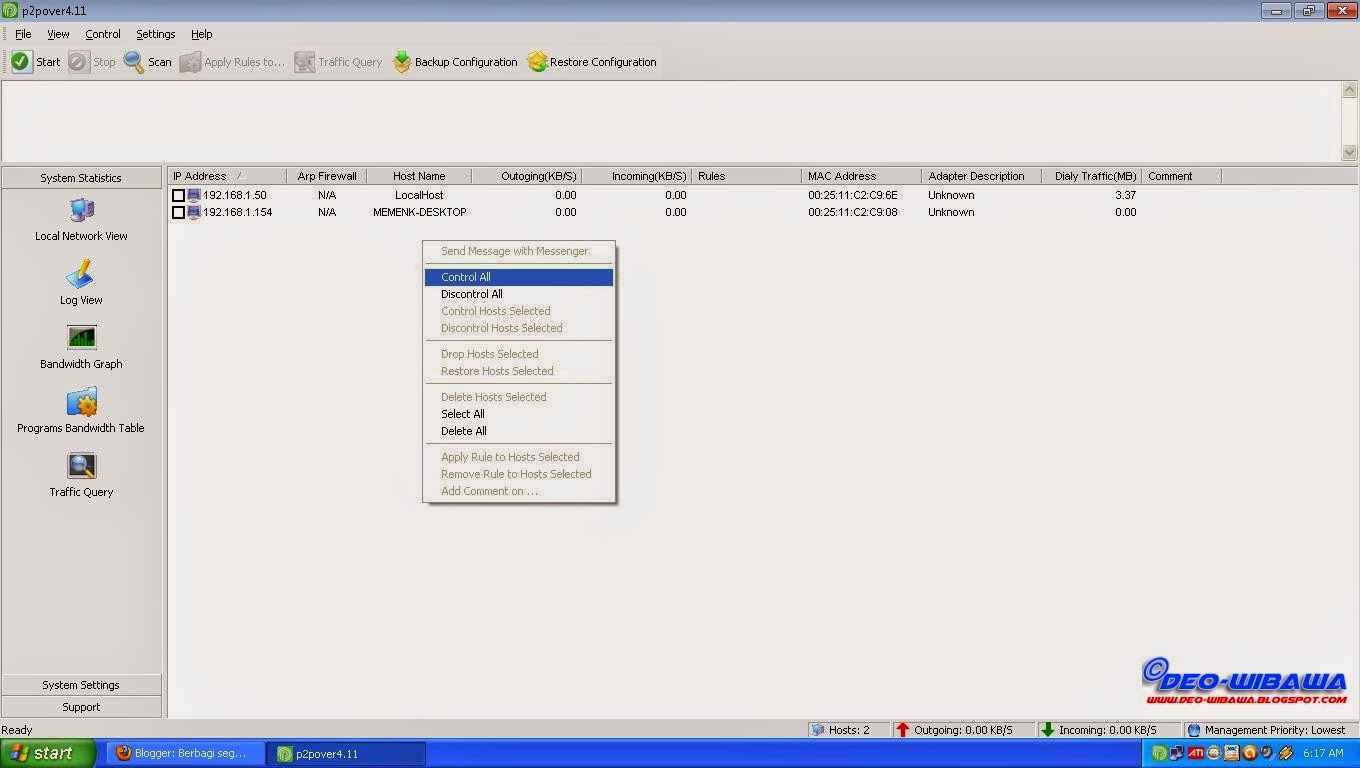Click the green p2pover tray icon
Image resolution: width=1360 pixels, height=768 pixels.
[x=1159, y=753]
